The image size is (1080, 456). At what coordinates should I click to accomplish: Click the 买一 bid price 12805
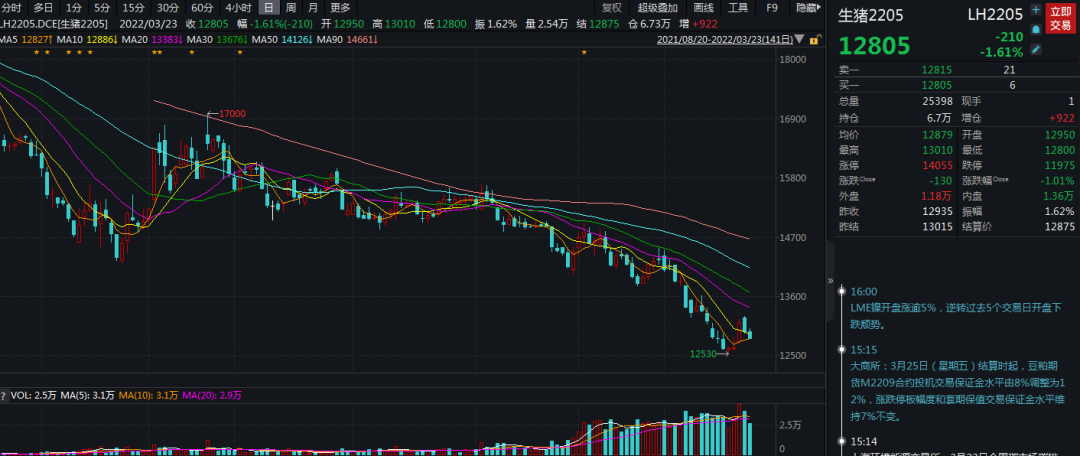pyautogui.click(x=937, y=85)
